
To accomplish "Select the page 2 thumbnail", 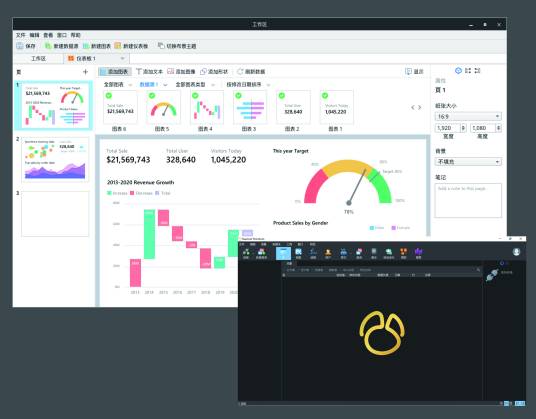I will 55,160.
